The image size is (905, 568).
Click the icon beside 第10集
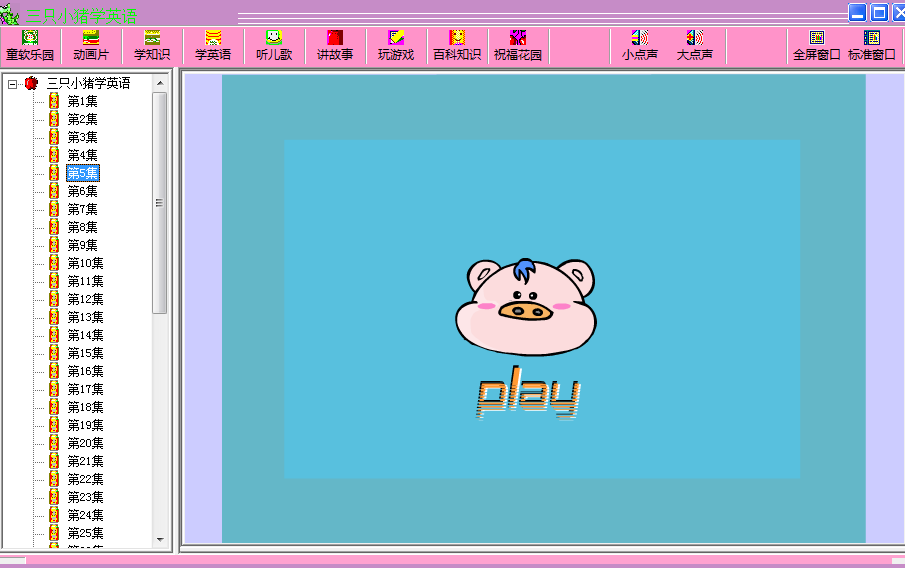tap(54, 263)
